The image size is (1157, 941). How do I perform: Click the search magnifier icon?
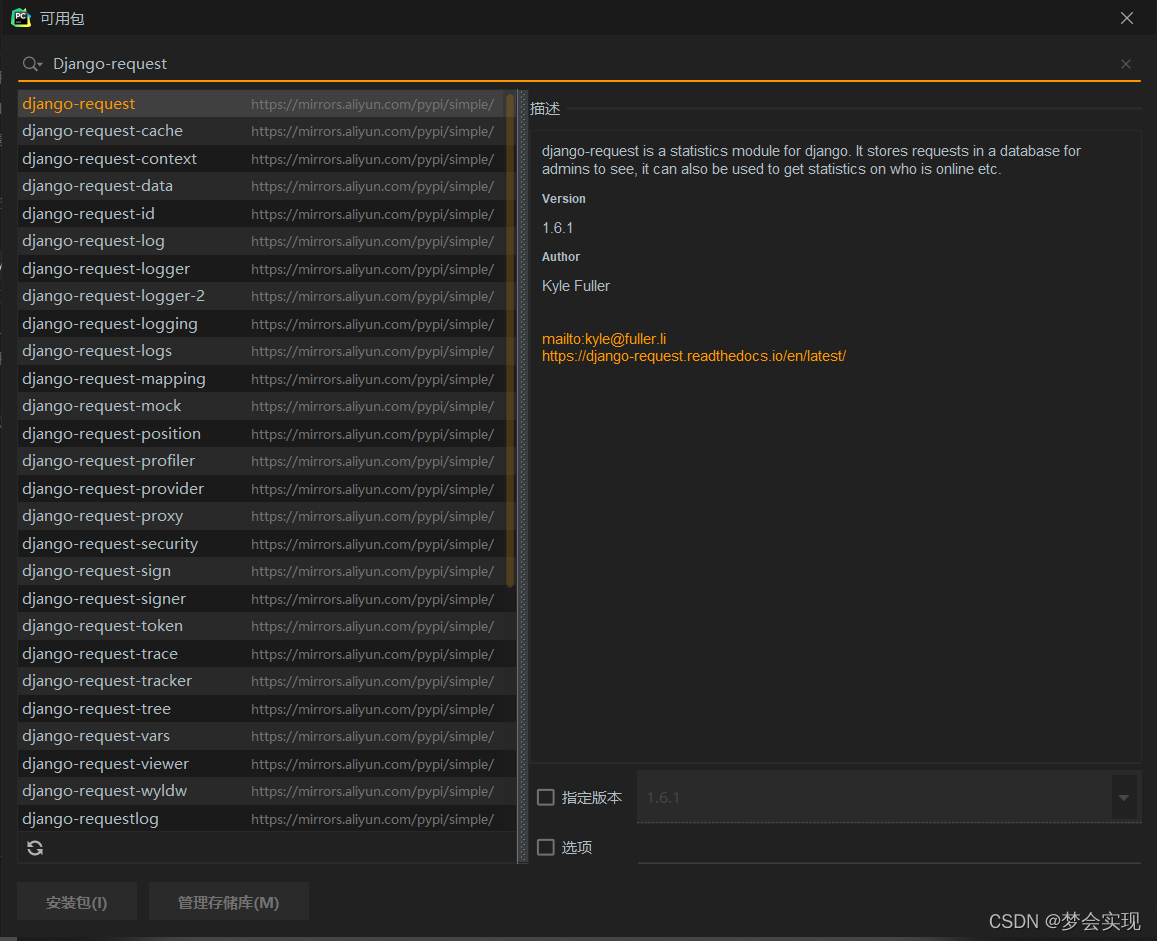click(31, 64)
